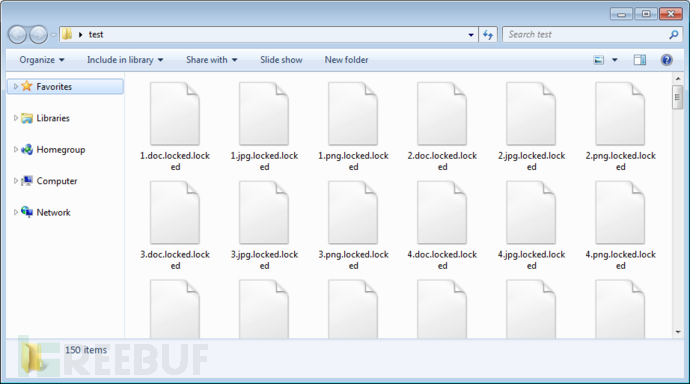Viewport: 690px width, 384px height.
Task: Click the refresh button beside address bar
Action: tap(488, 35)
